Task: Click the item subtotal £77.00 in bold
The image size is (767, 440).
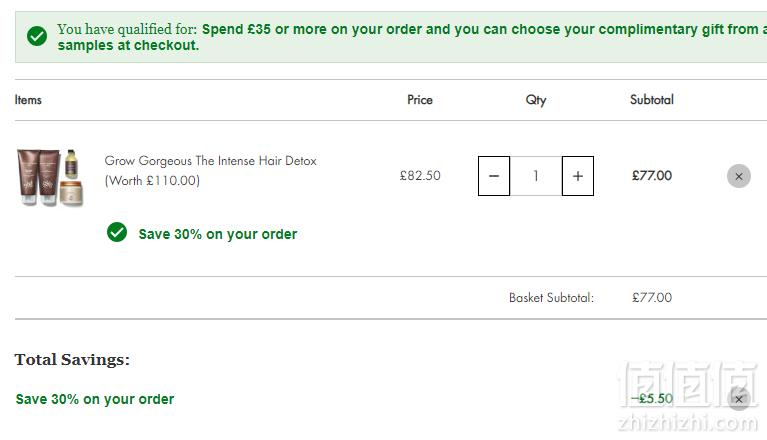Action: [x=652, y=176]
